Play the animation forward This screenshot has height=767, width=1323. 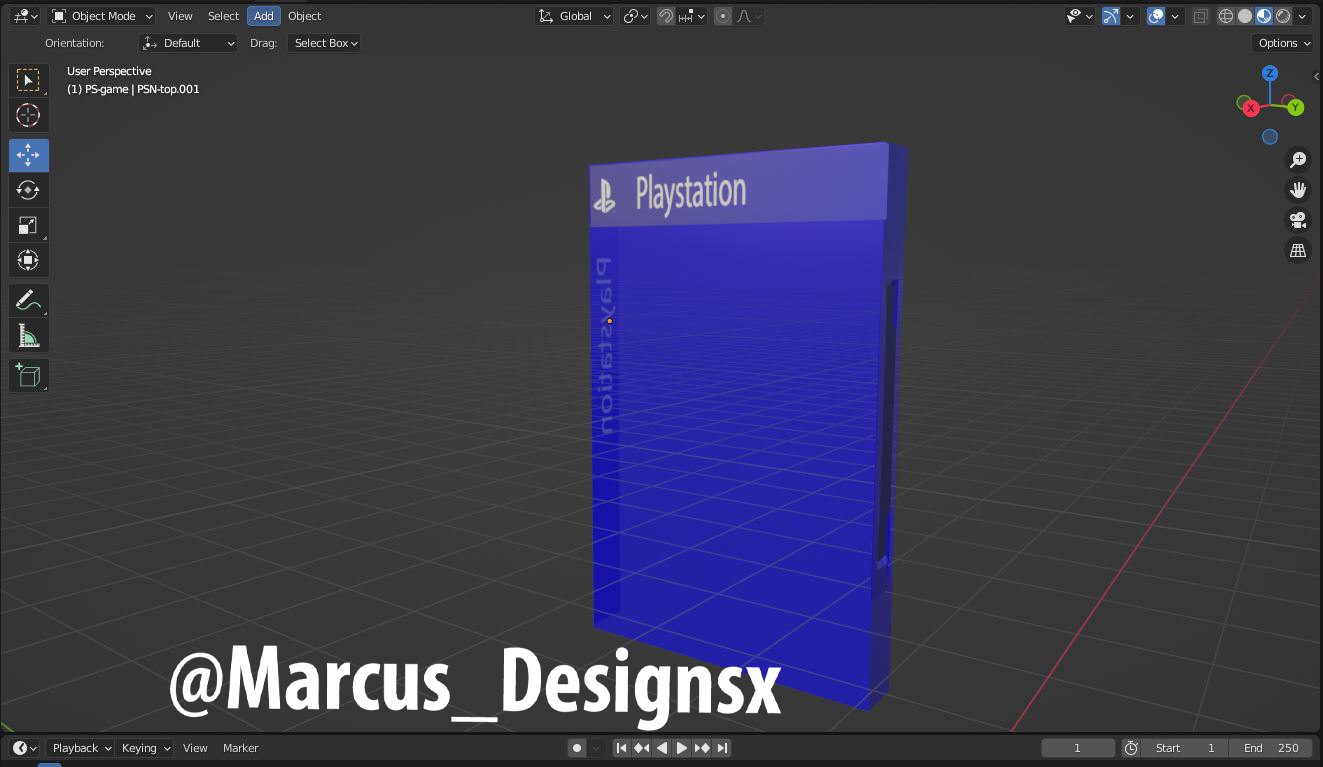[x=681, y=748]
